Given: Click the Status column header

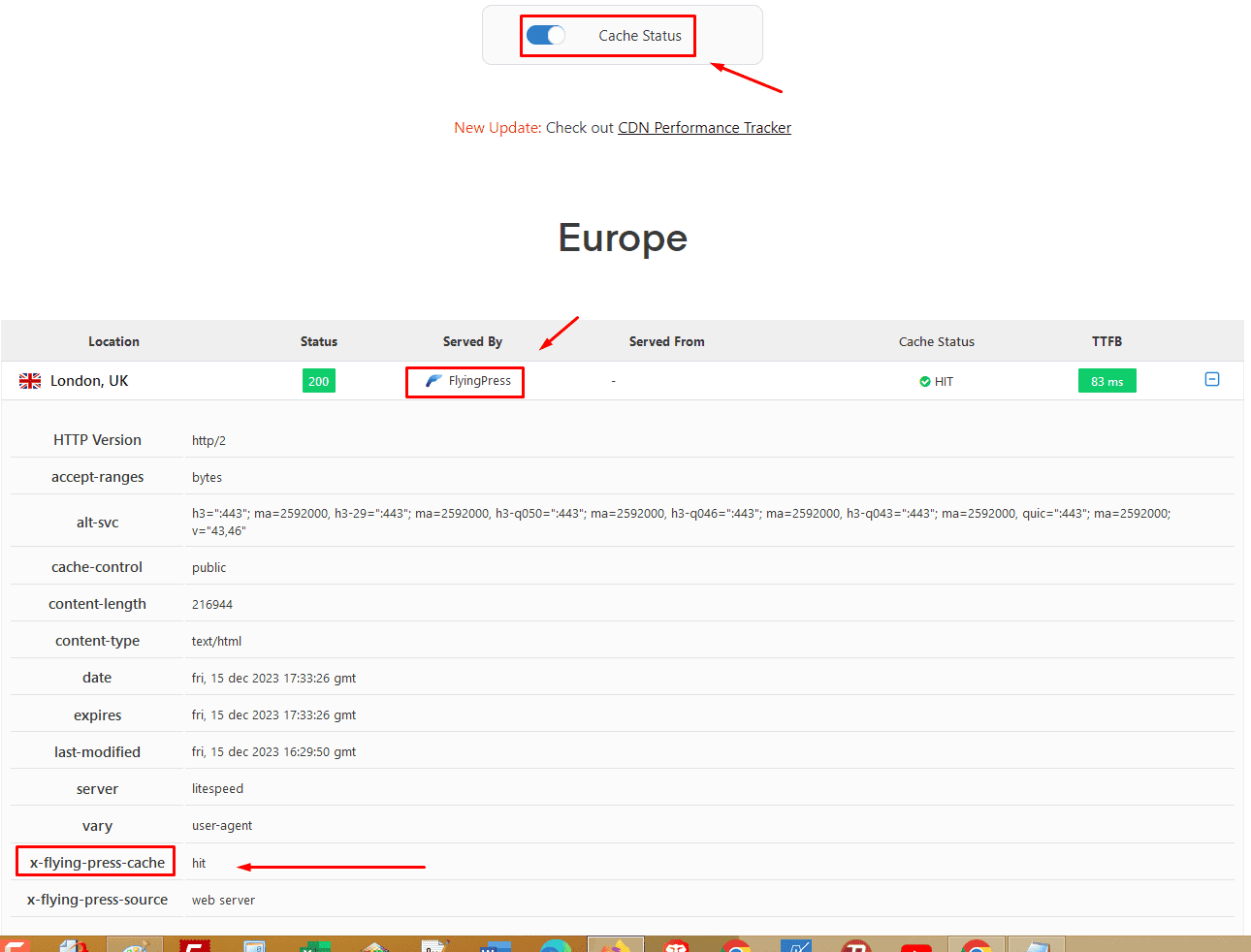Looking at the screenshot, I should coord(319,341).
